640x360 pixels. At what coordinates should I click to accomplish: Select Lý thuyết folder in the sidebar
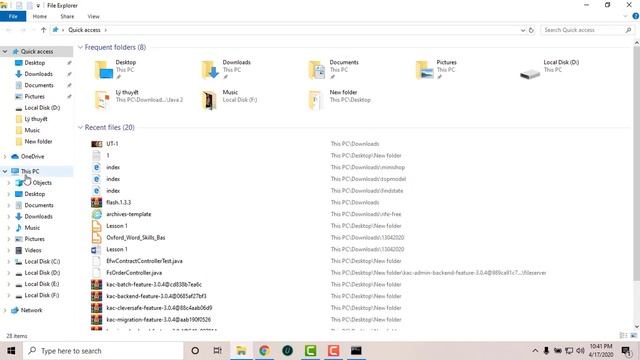click(x=36, y=119)
